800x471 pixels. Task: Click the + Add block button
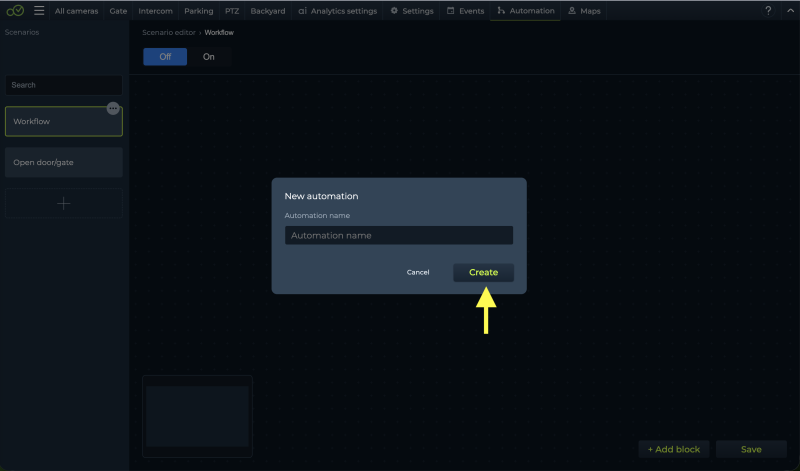[x=673, y=449]
